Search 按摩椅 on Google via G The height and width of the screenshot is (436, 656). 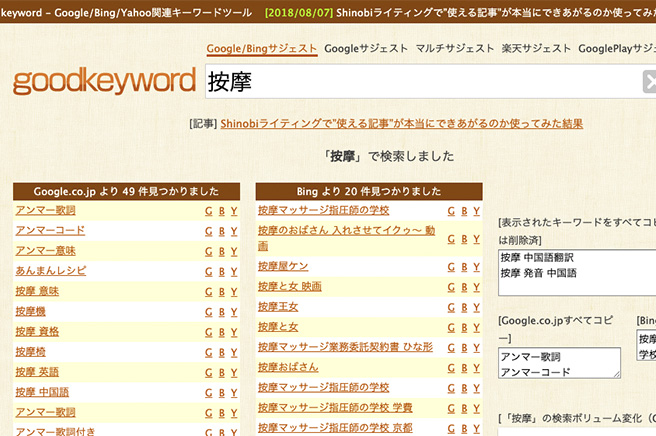click(x=209, y=352)
